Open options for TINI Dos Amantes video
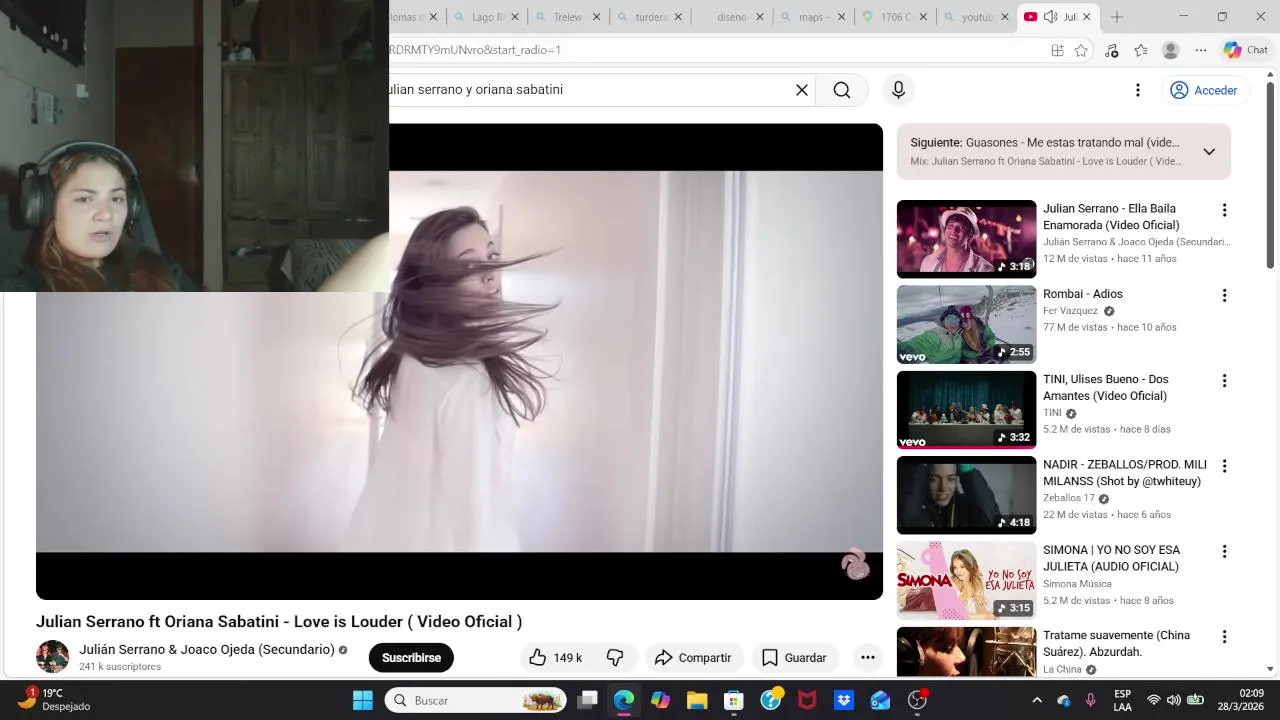1280x720 pixels. 1224,380
